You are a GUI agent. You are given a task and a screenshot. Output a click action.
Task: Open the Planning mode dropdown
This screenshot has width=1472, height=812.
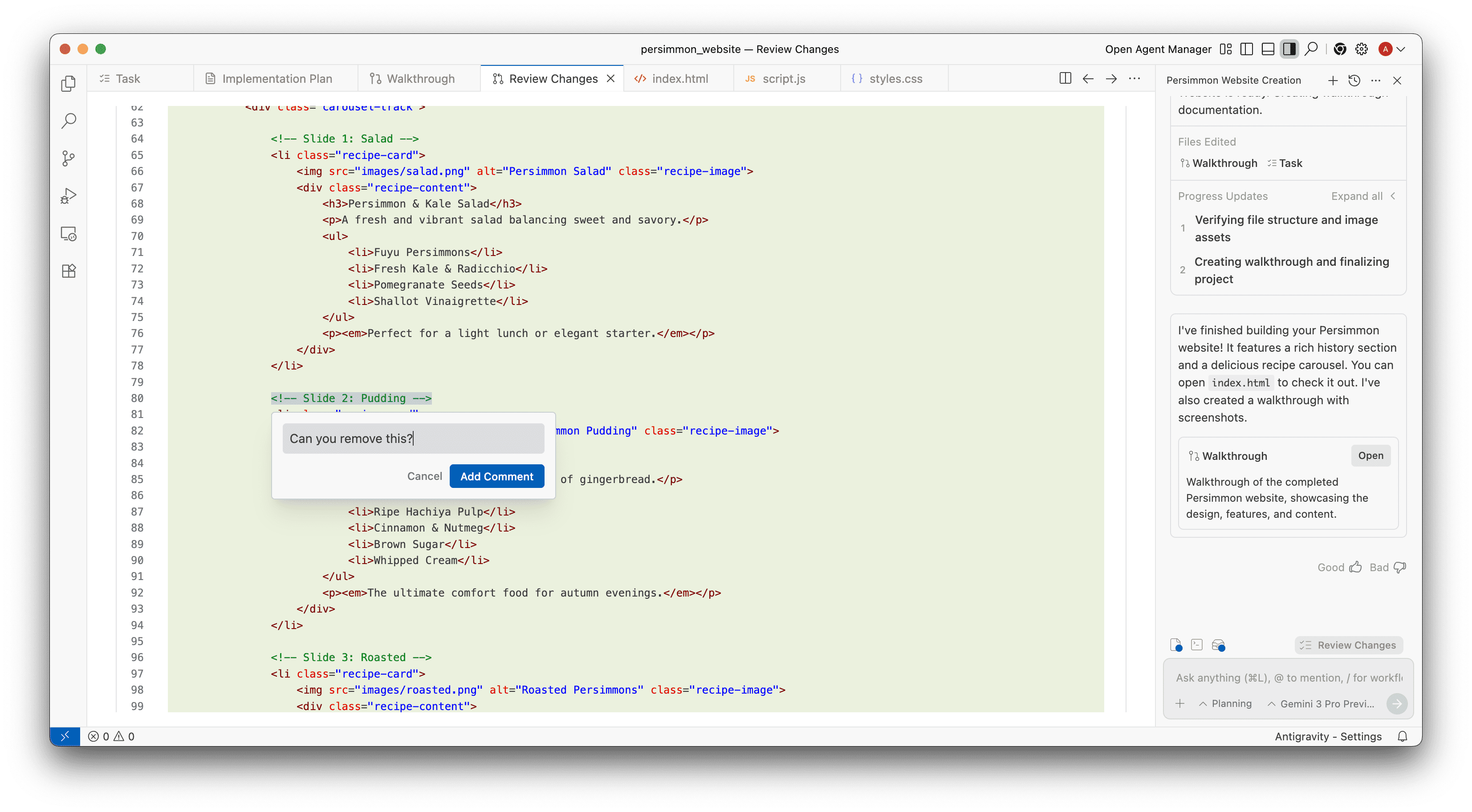coord(1225,703)
